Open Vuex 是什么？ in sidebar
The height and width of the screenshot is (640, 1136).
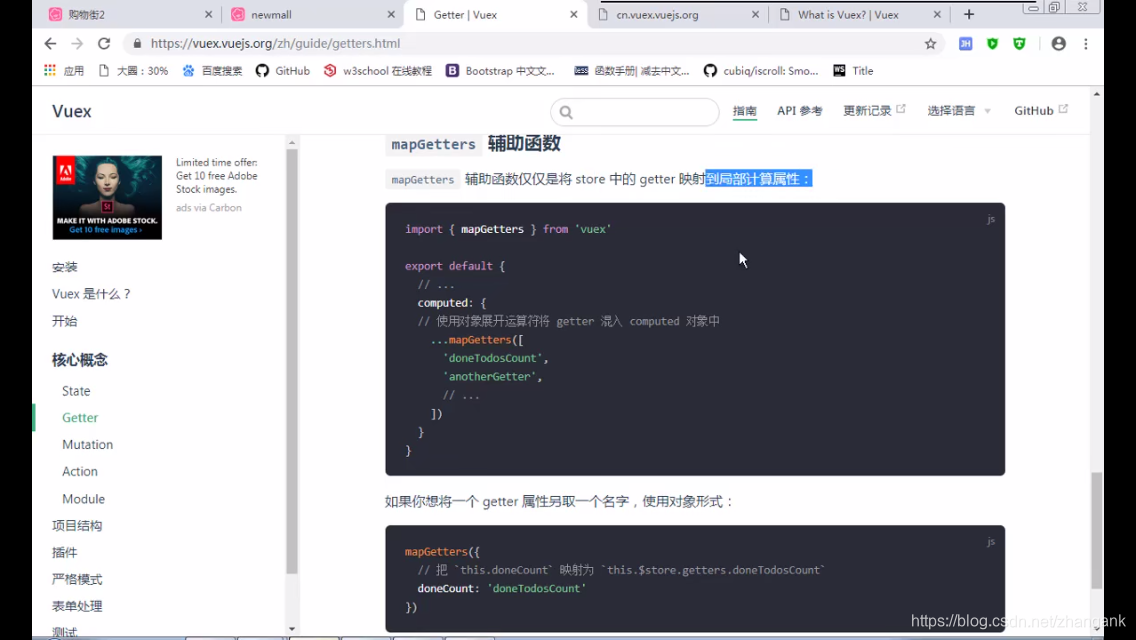pos(91,294)
